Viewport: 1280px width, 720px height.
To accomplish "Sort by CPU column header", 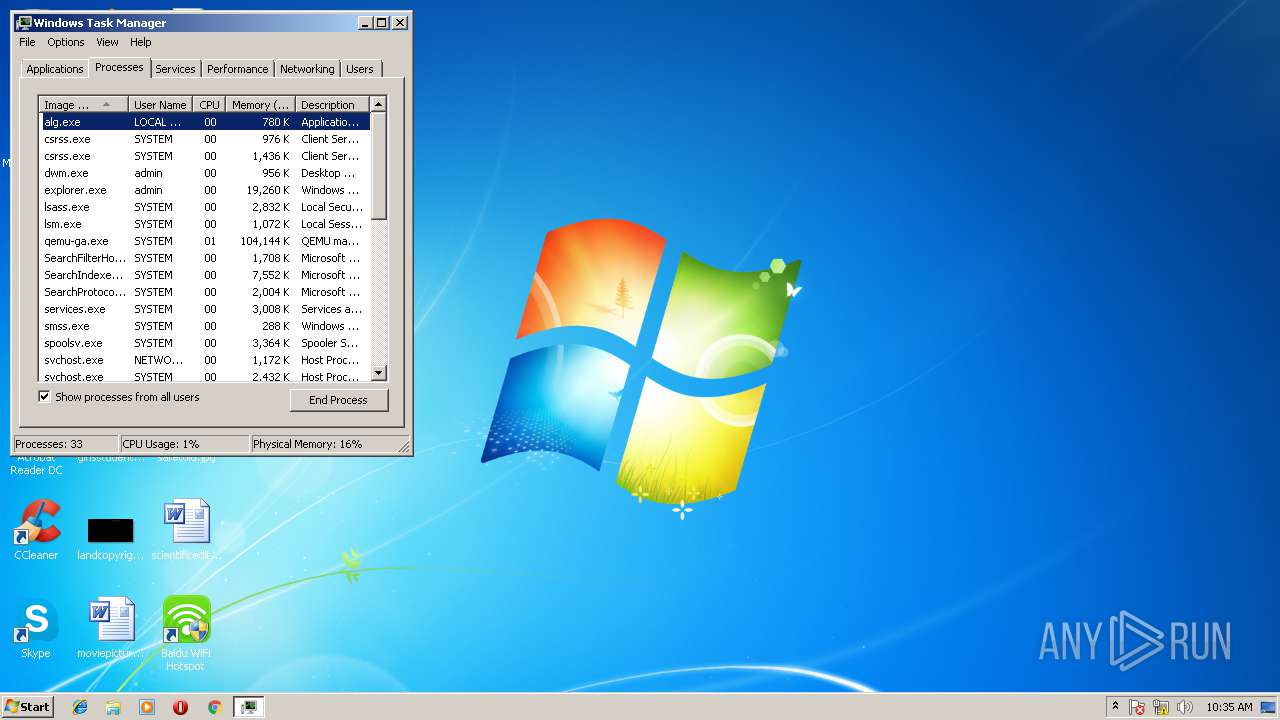I will point(209,105).
